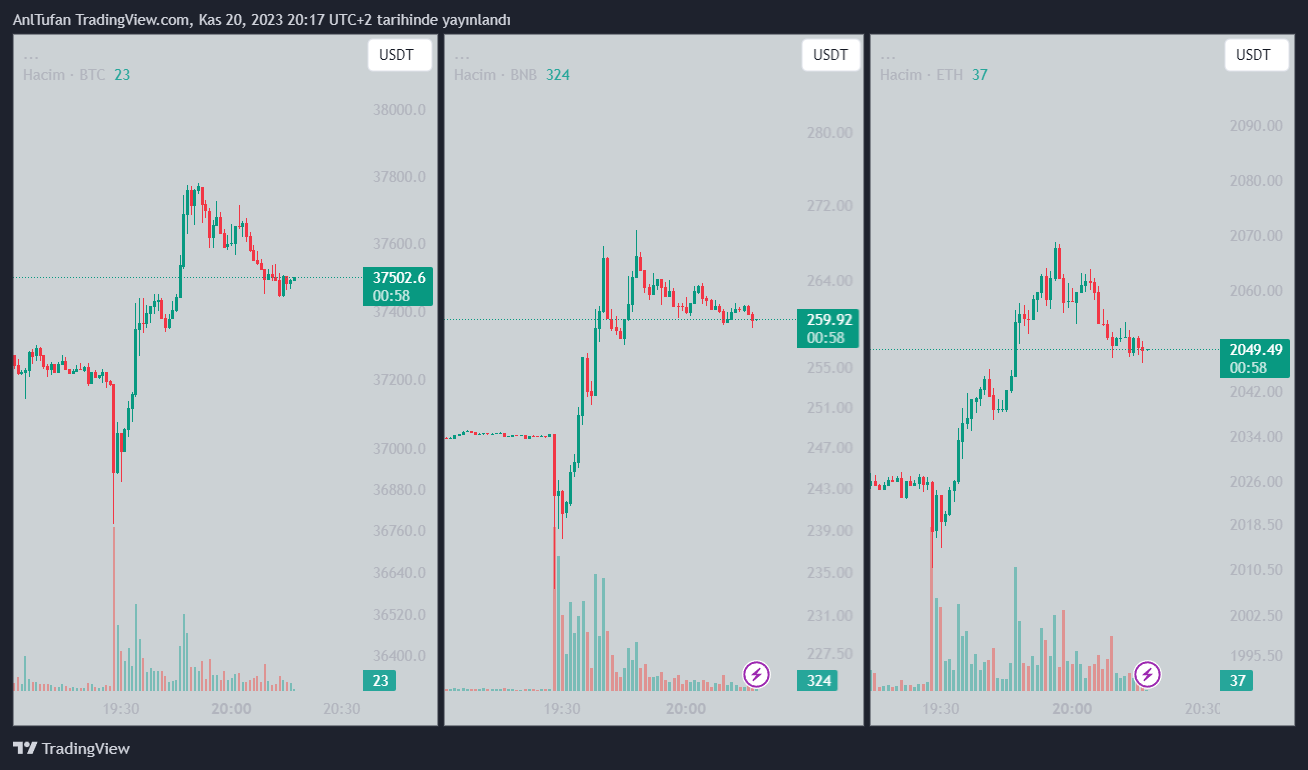Image resolution: width=1308 pixels, height=770 pixels.
Task: Click the 19:30 time marker on the ETH chart
Action: (940, 708)
